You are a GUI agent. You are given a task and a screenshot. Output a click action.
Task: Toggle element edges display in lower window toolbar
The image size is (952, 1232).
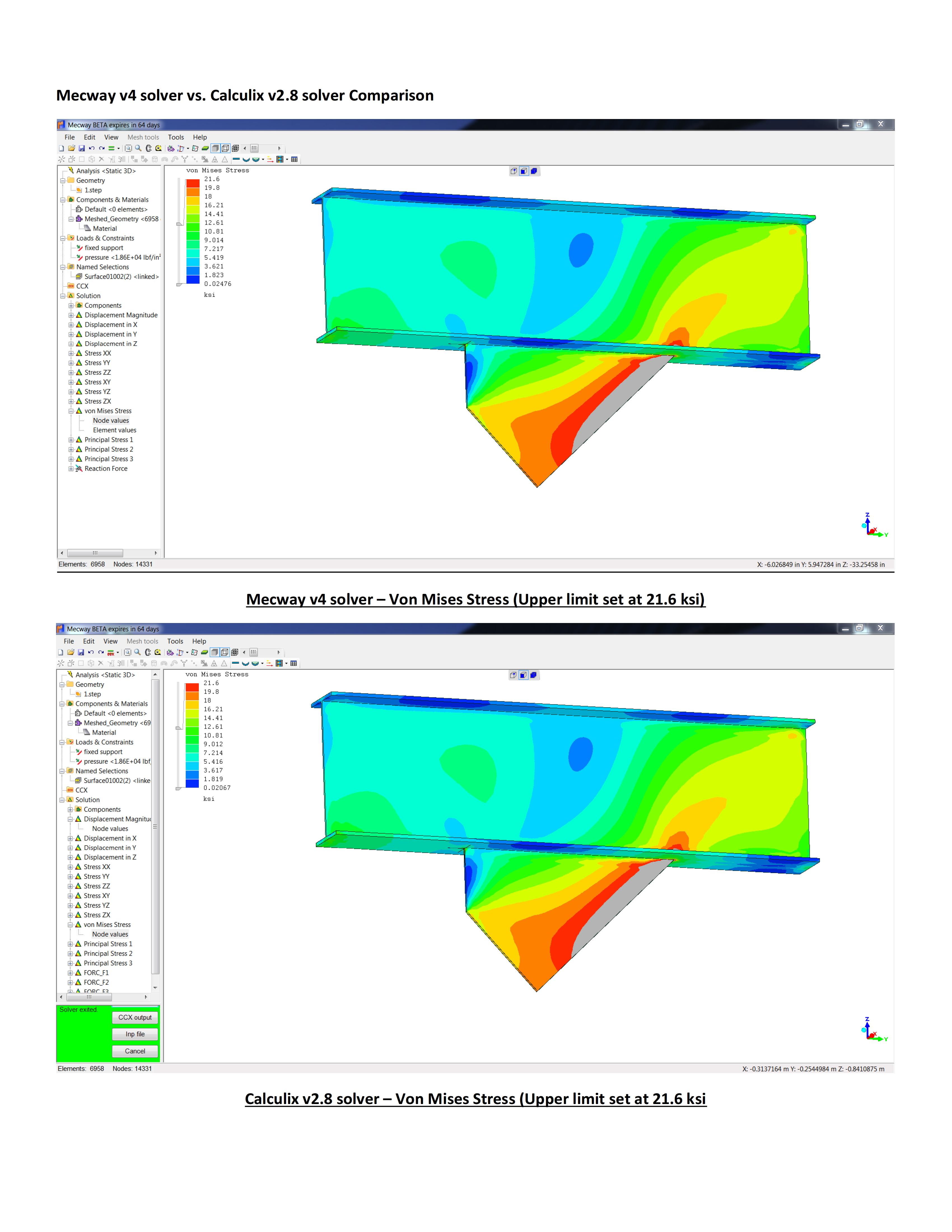click(225, 653)
